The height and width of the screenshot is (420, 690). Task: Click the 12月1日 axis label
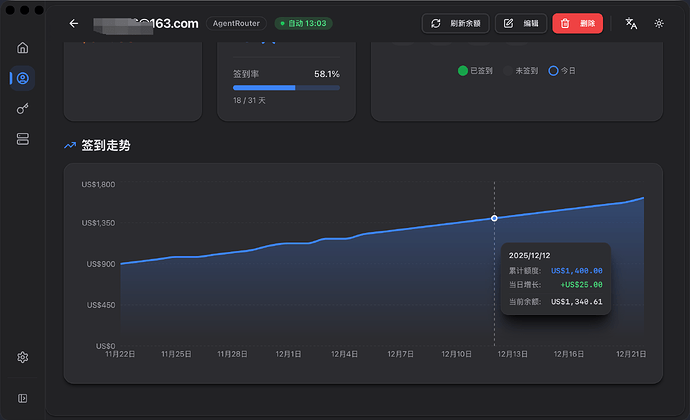tap(288, 354)
